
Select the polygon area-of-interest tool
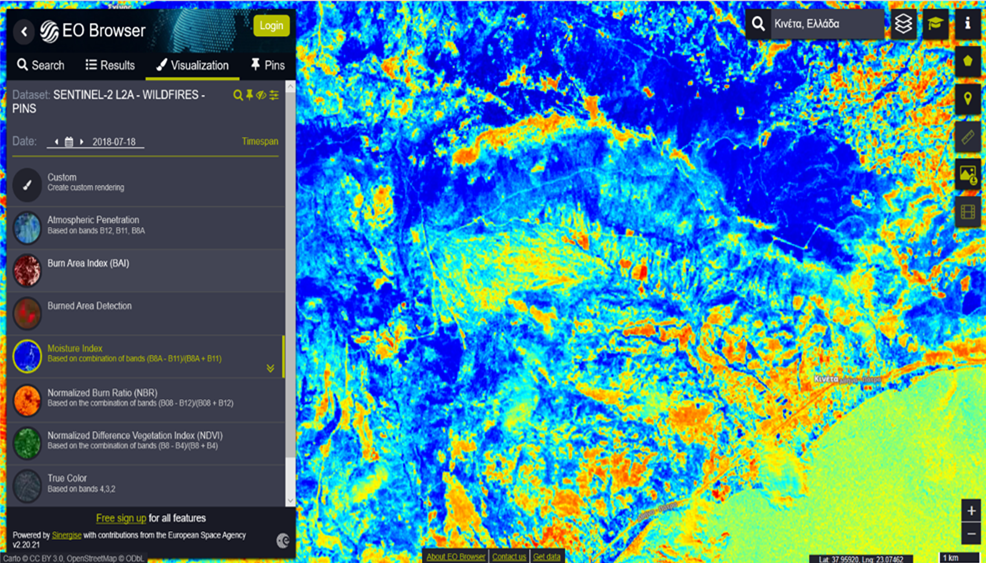pos(967,61)
